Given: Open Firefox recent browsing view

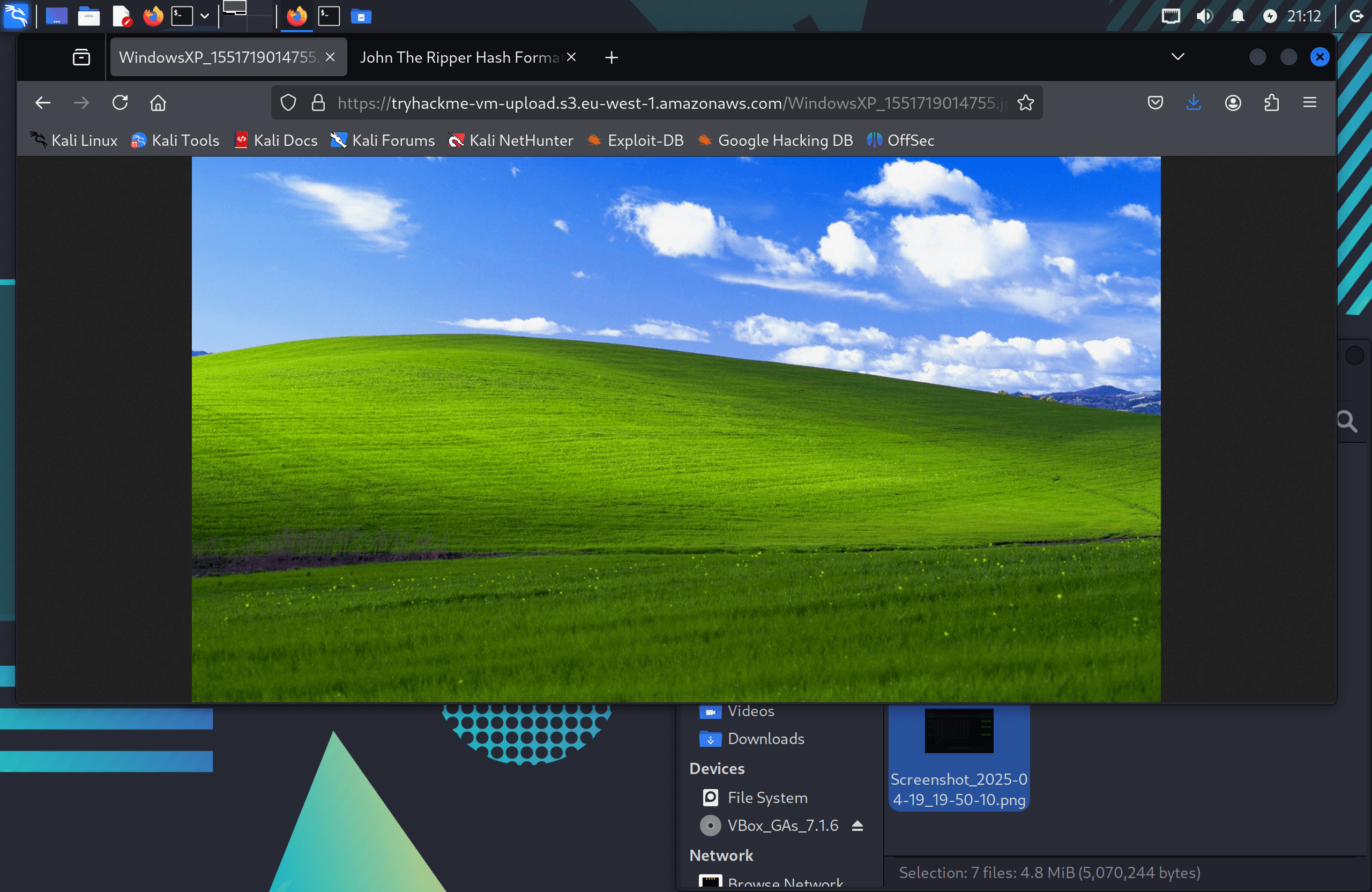Looking at the screenshot, I should click(x=81, y=57).
